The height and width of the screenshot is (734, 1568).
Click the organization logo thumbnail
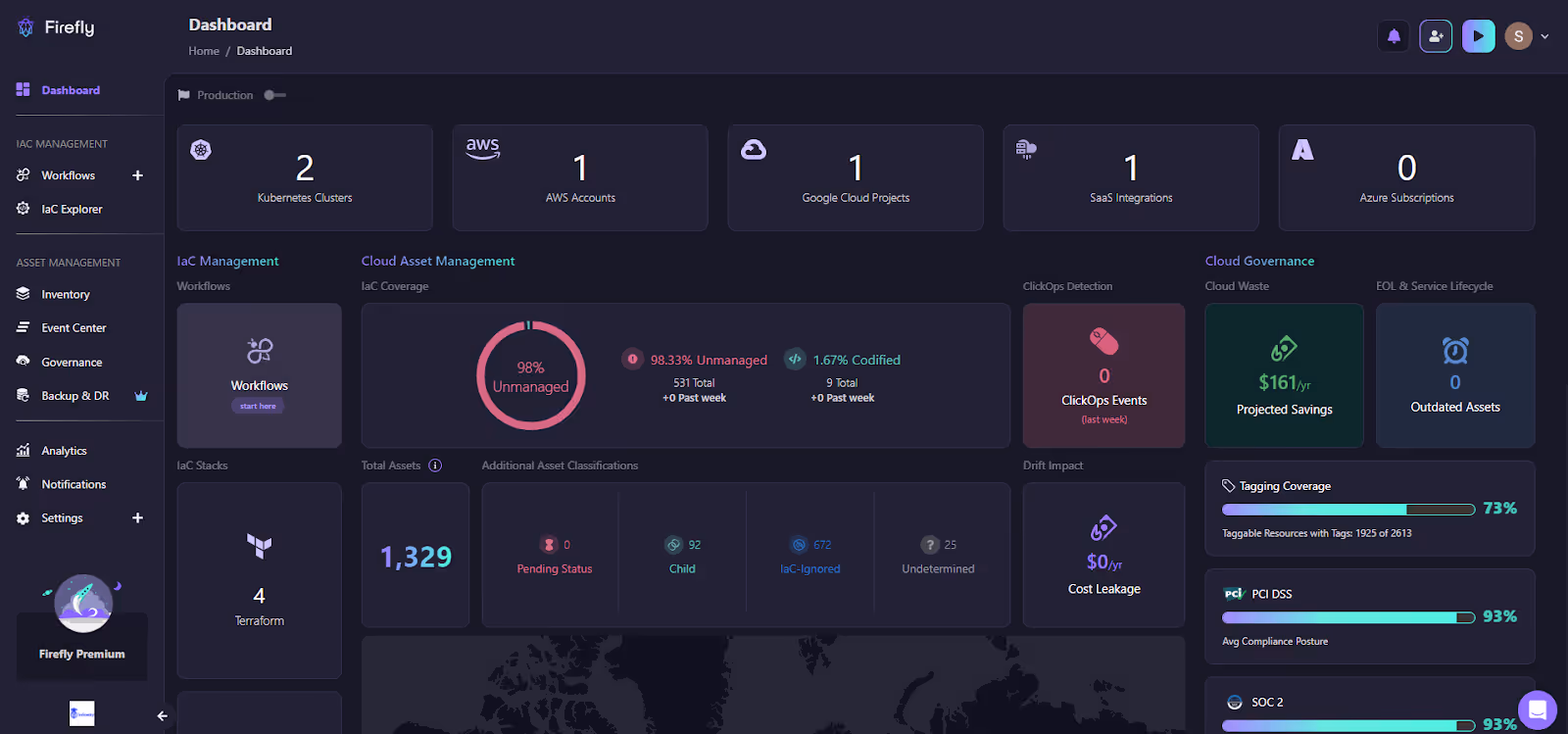click(82, 713)
